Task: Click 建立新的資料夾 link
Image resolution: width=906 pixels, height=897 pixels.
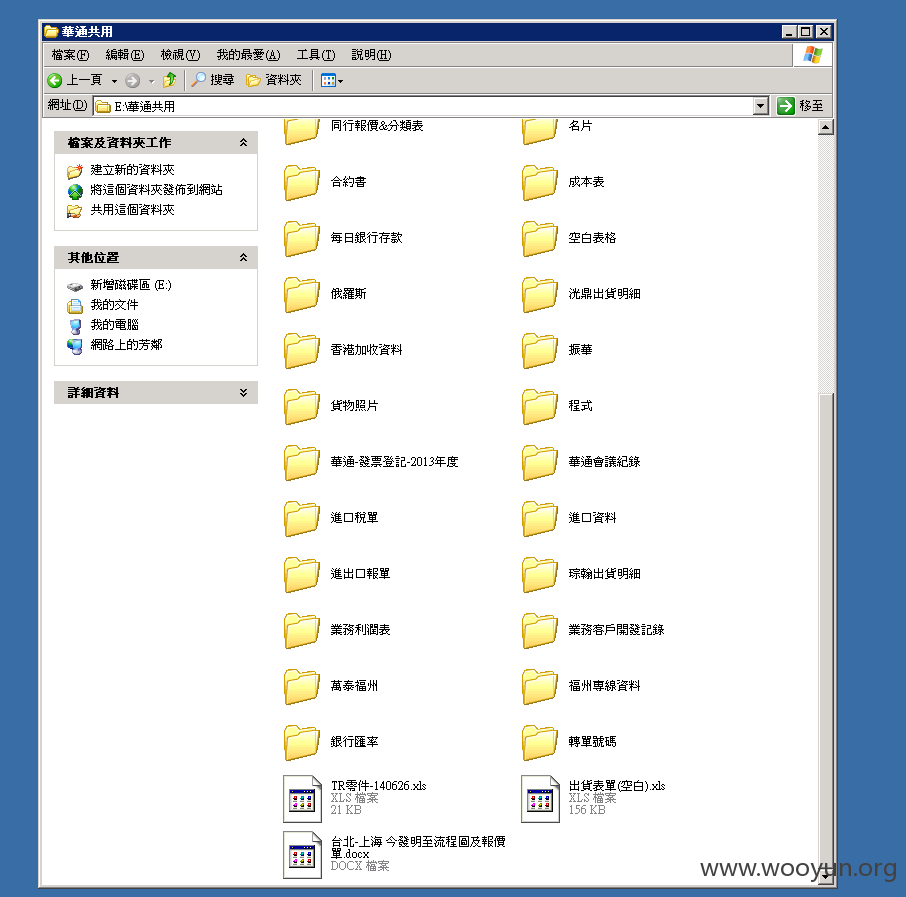Action: [132, 170]
